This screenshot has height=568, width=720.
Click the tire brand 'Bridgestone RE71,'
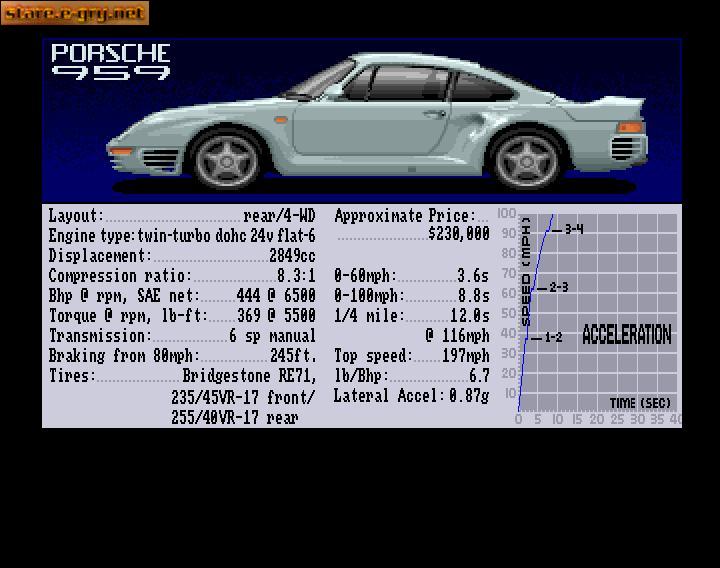coord(249,376)
